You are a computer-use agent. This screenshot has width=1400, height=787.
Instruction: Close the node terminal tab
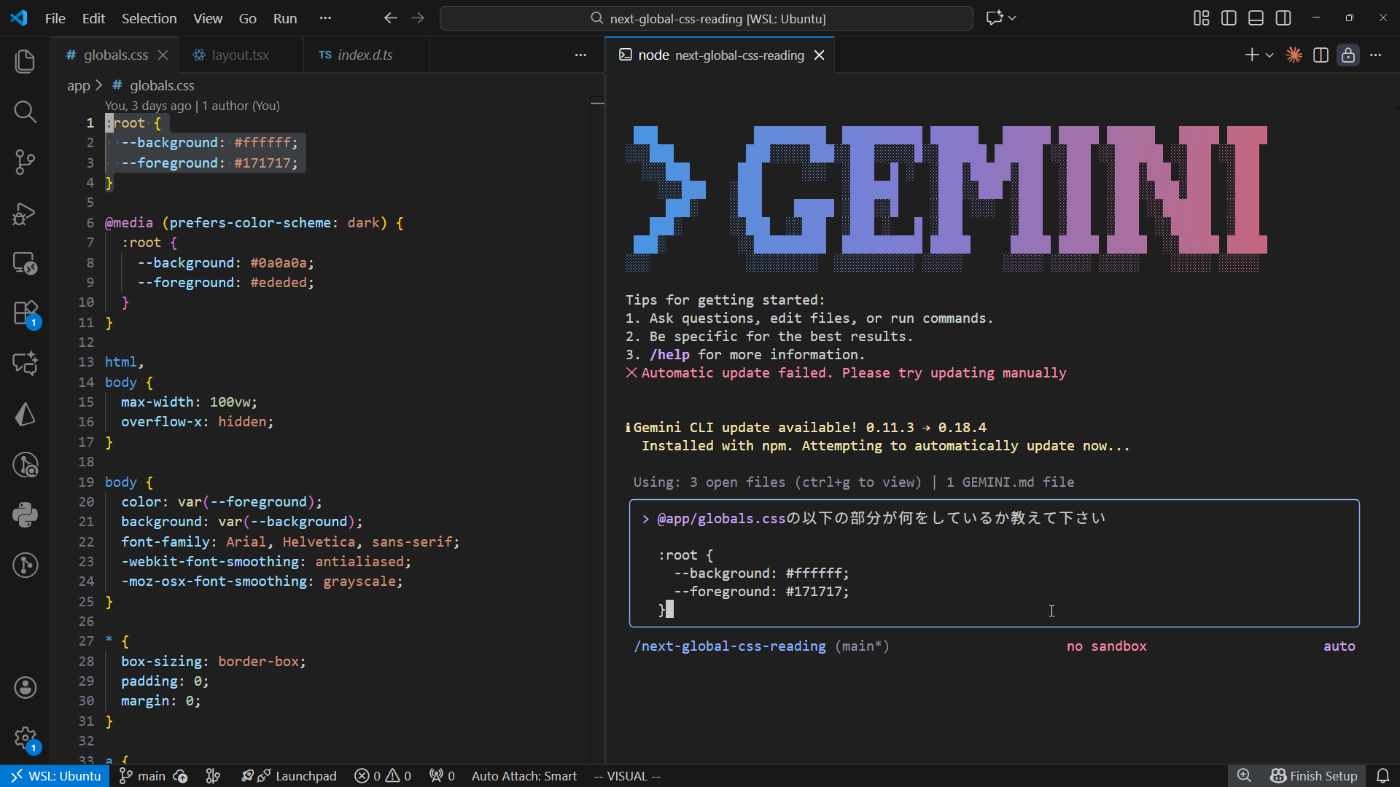819,55
